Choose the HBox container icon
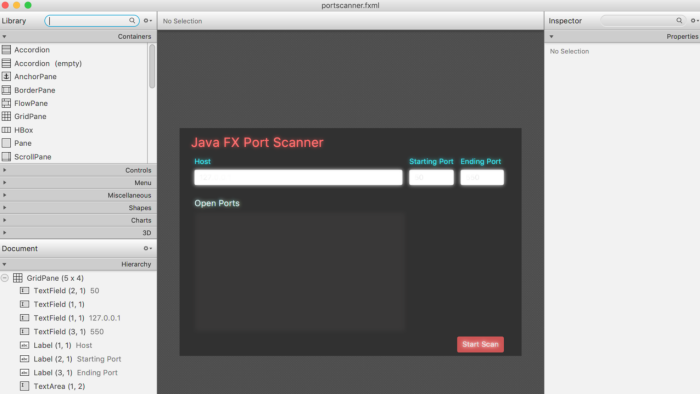Viewport: 700px width, 394px height. pos(6,130)
